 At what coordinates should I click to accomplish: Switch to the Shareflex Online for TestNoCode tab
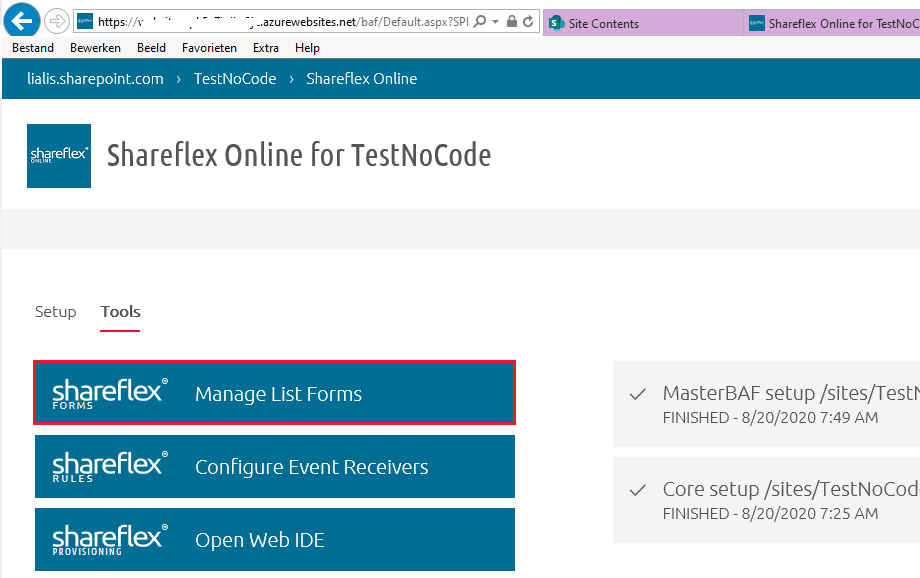(832, 23)
